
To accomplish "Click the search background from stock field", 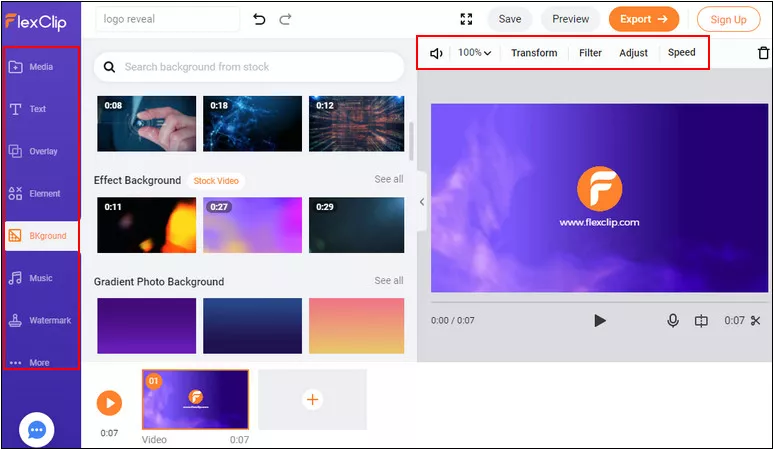I will click(249, 67).
